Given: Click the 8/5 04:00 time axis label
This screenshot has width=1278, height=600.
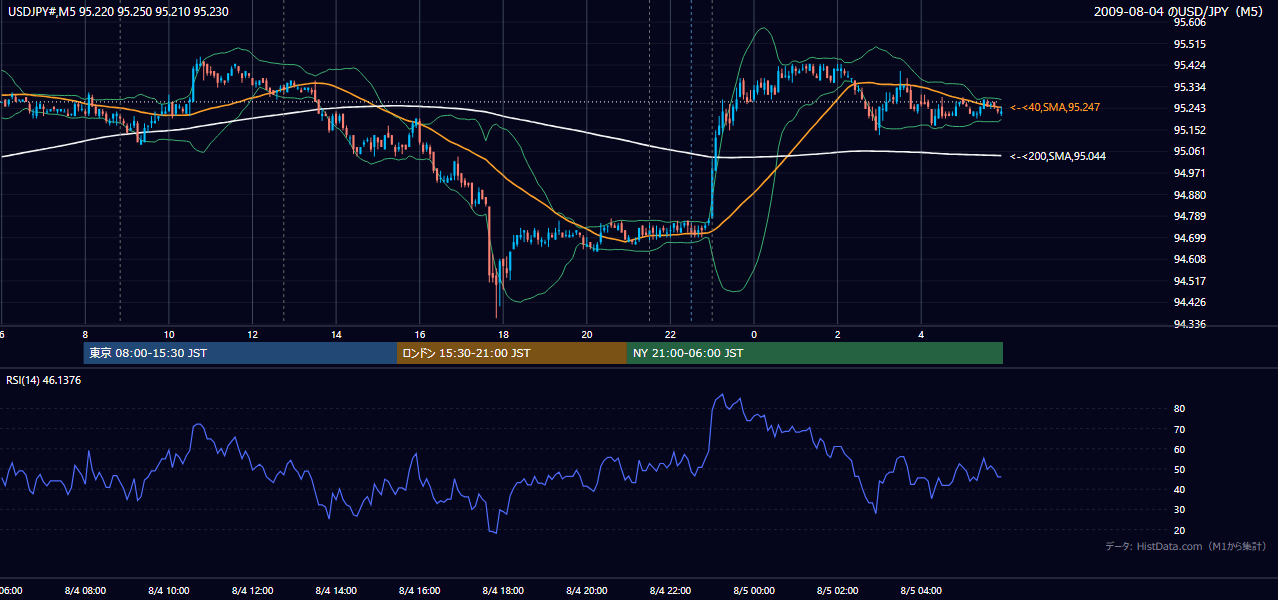Looking at the screenshot, I should [921, 591].
